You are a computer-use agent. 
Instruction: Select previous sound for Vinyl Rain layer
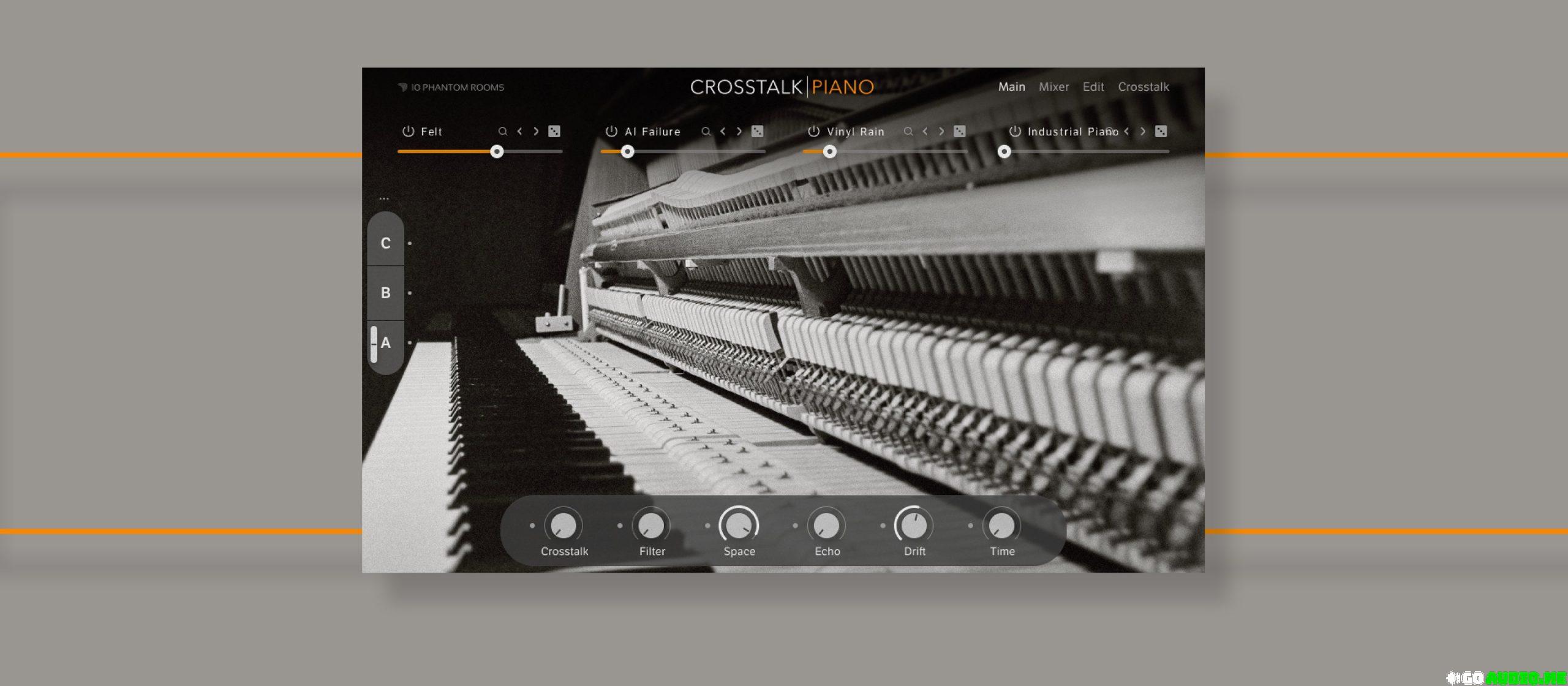click(925, 131)
